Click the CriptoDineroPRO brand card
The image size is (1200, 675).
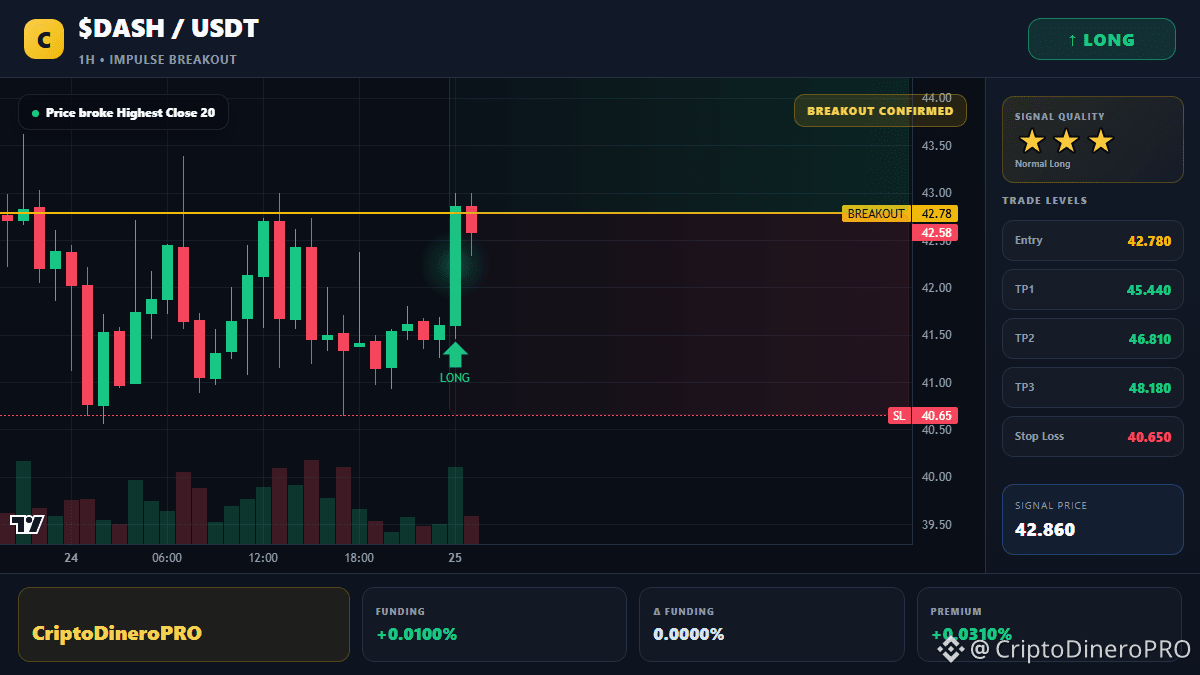click(x=184, y=625)
